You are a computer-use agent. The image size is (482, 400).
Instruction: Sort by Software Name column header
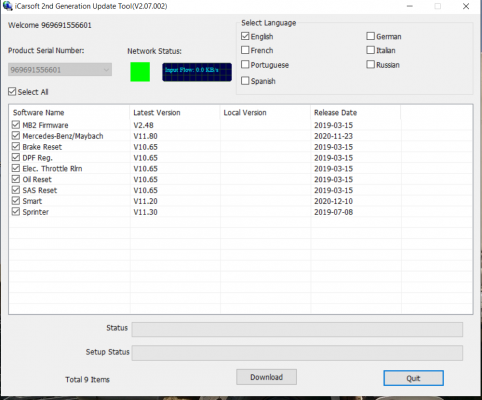pos(69,113)
